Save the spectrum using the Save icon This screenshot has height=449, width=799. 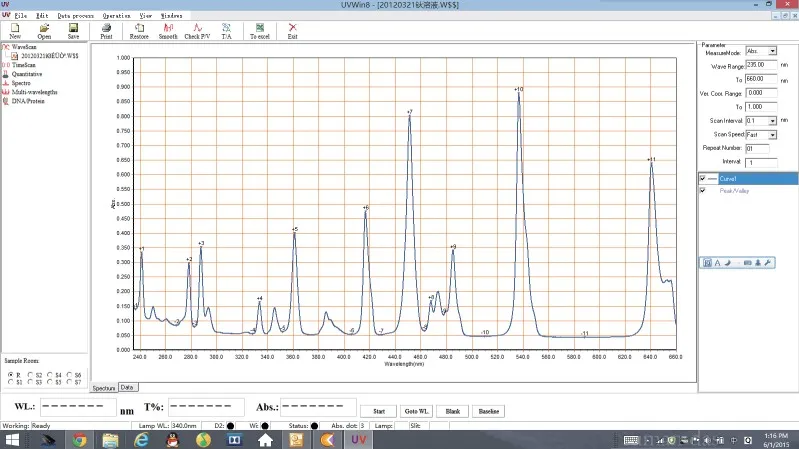[73, 29]
